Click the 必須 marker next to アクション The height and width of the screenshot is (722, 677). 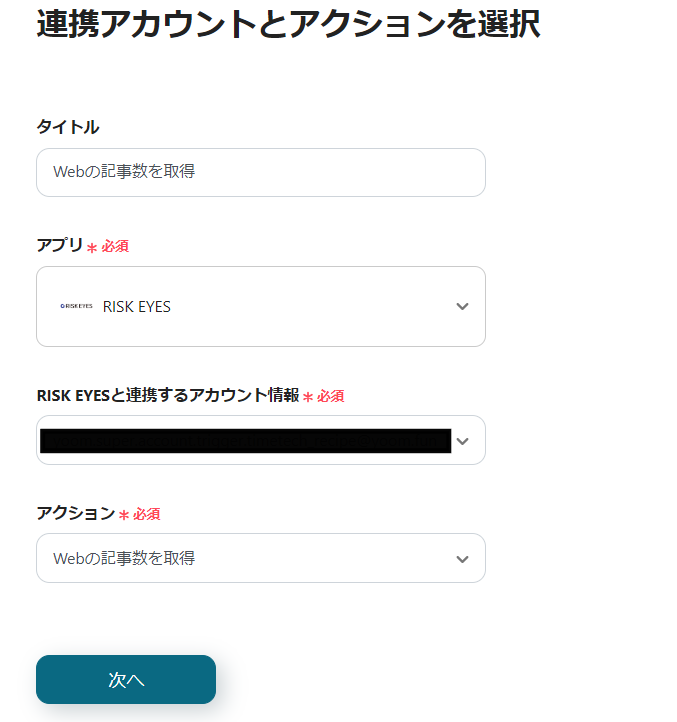[147, 514]
